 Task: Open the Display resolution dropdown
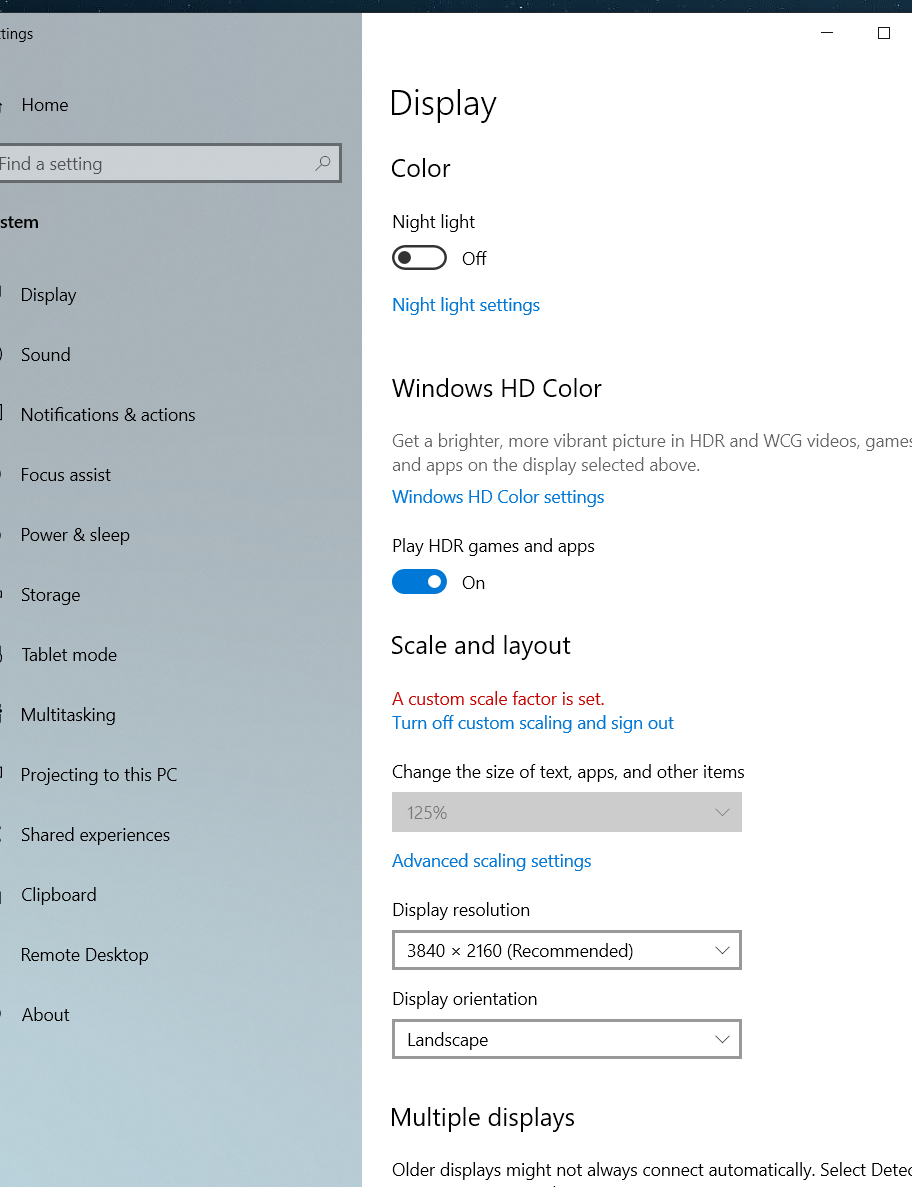(x=567, y=950)
